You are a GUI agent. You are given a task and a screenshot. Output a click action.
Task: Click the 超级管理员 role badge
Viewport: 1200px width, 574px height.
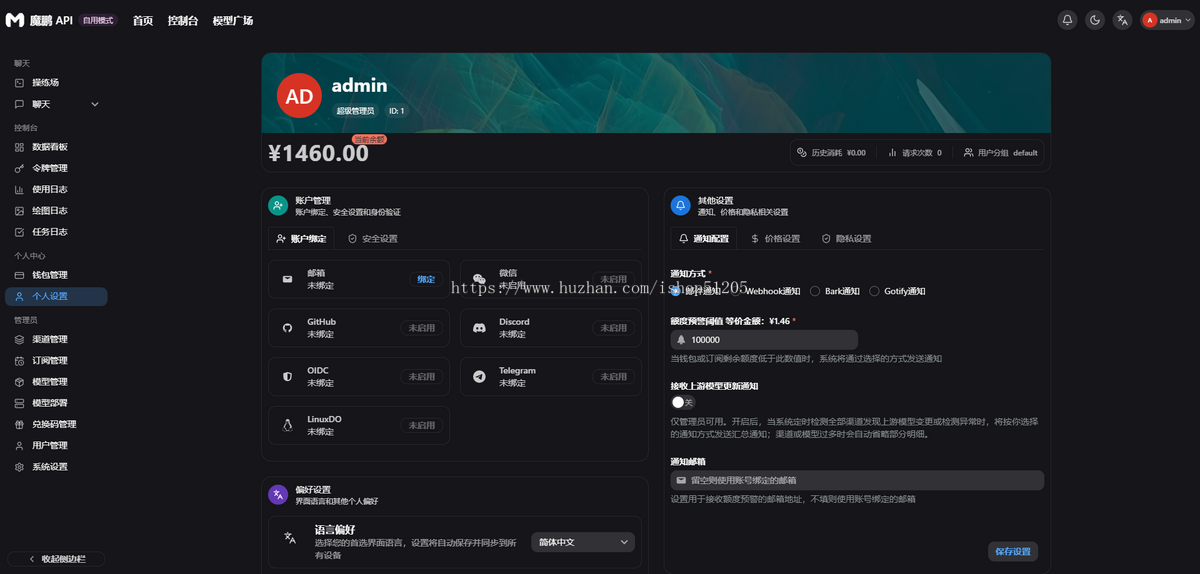(x=355, y=111)
